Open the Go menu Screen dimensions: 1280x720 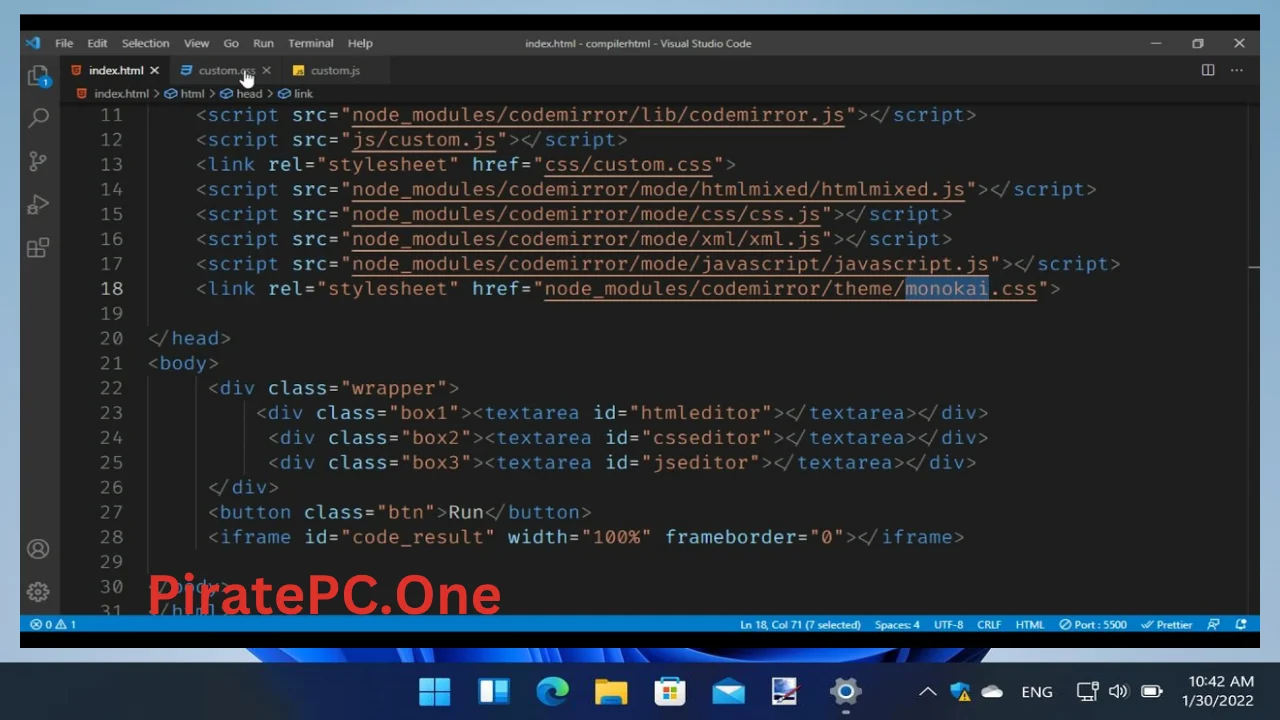click(231, 43)
